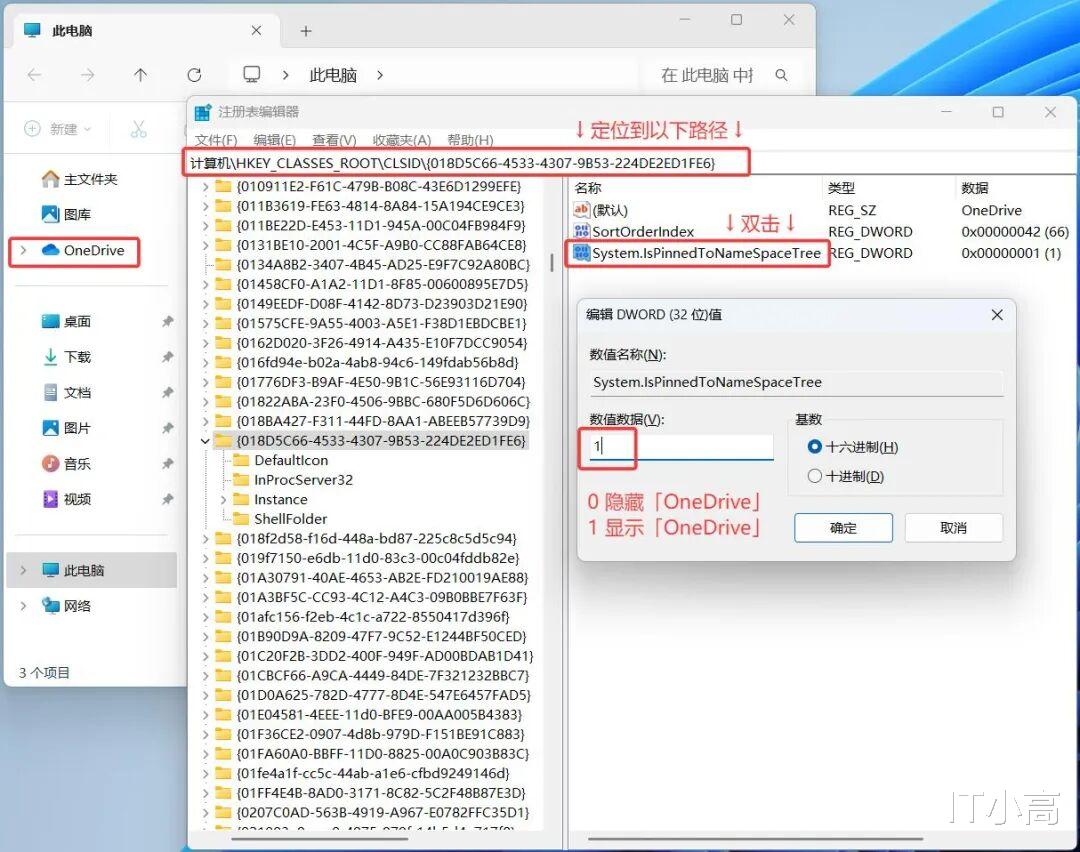Open the 帮助(H) menu
Viewport: 1080px width, 852px height.
tap(470, 140)
